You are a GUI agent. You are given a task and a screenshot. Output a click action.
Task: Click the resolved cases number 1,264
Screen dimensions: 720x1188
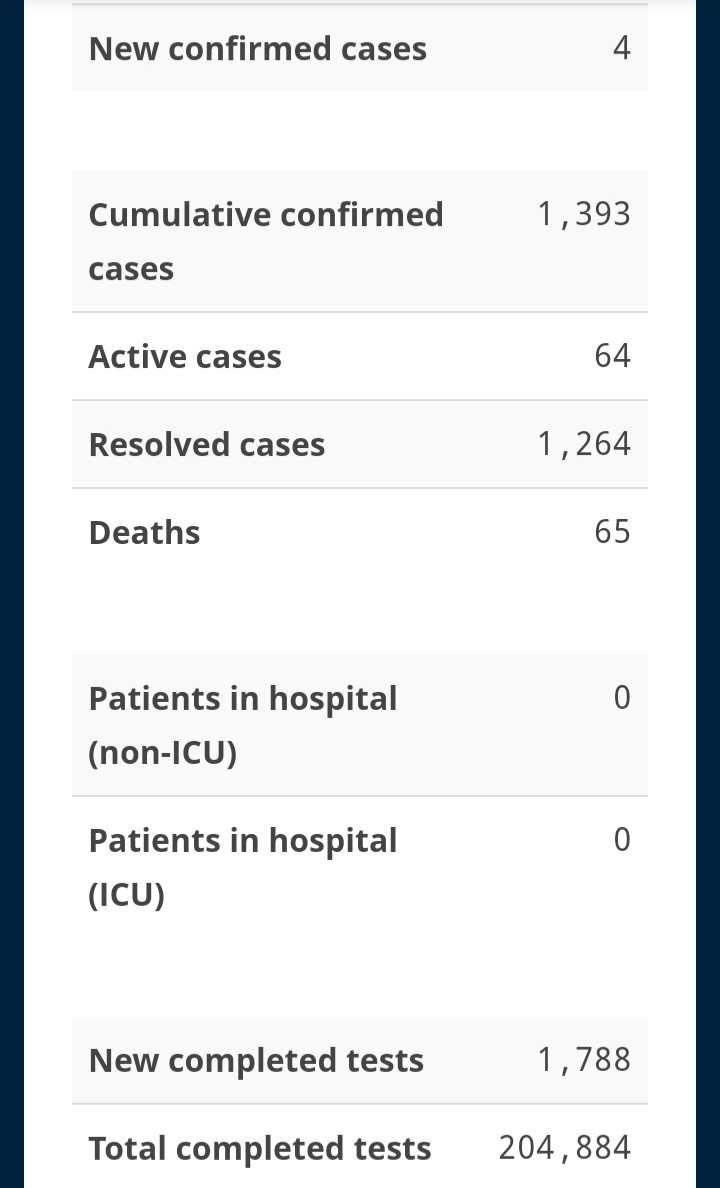(584, 444)
